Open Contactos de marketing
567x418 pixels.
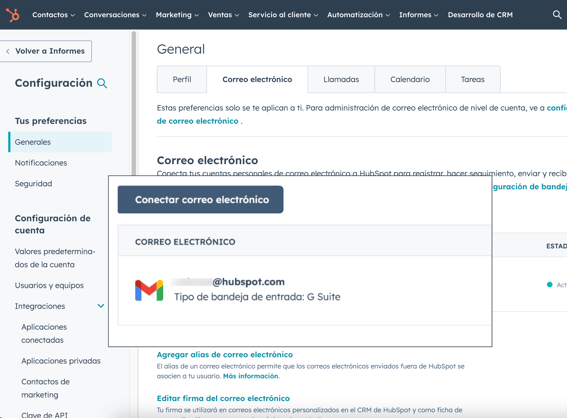click(45, 388)
